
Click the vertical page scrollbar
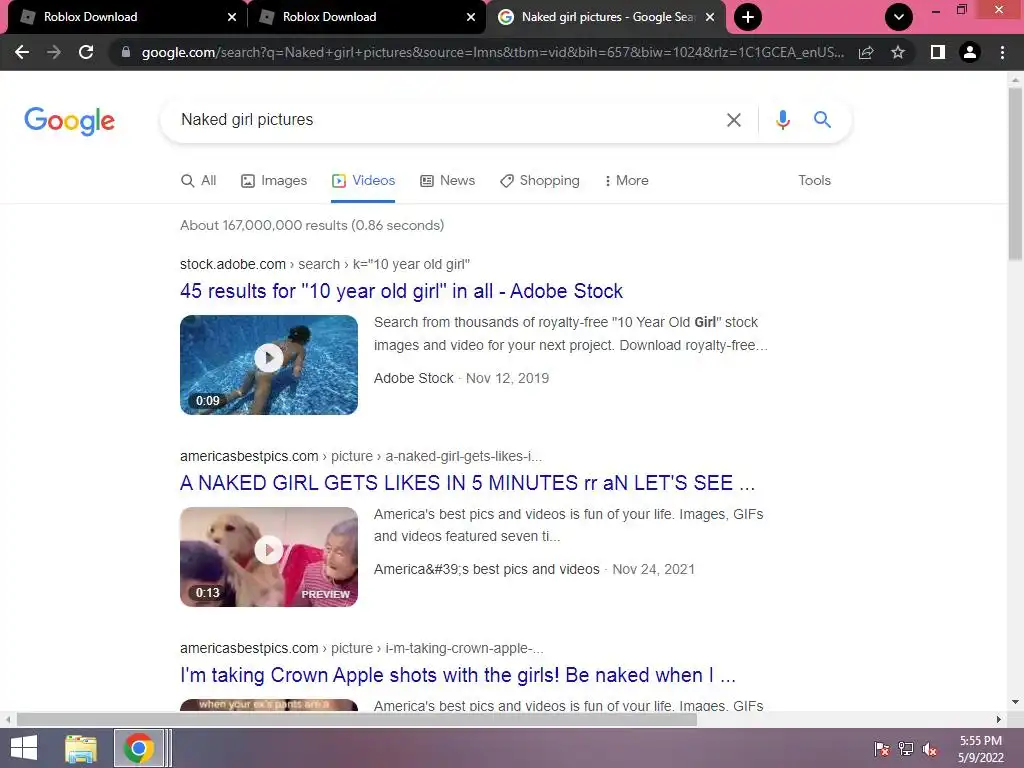tap(1015, 173)
